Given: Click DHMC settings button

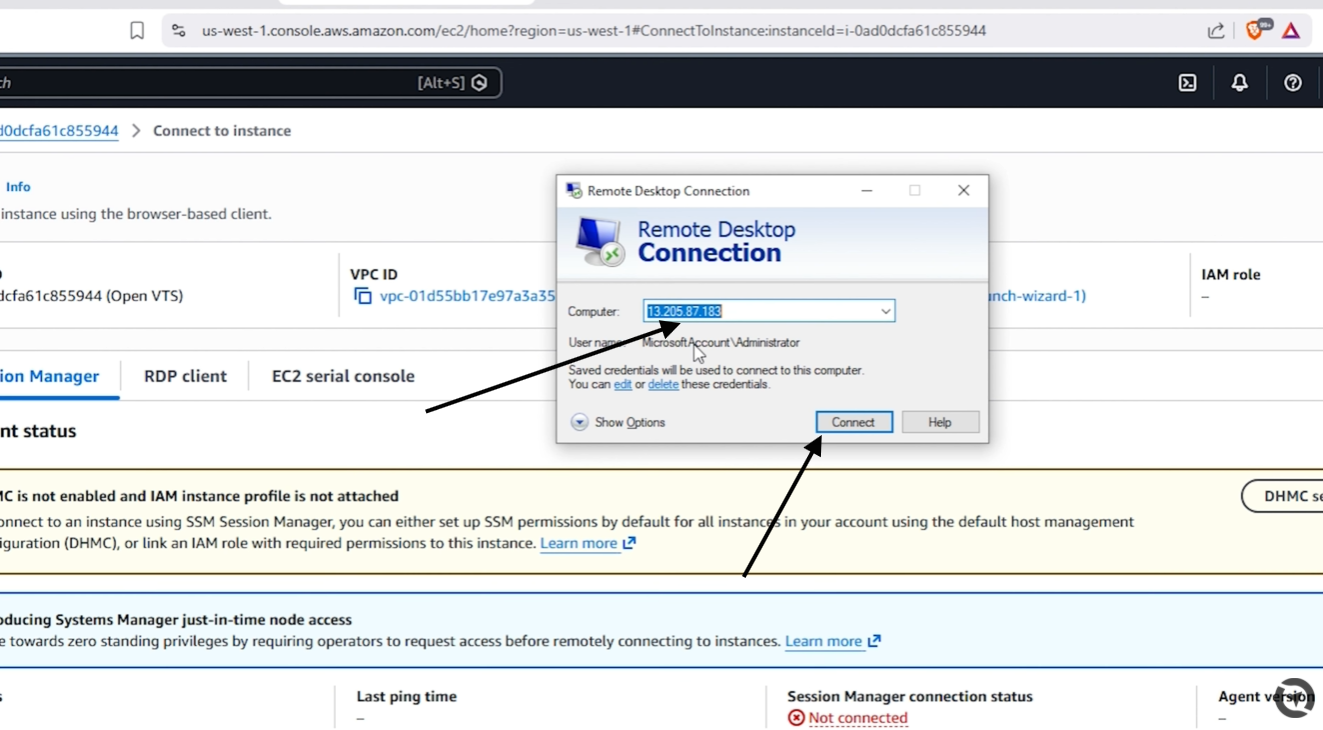Looking at the screenshot, I should click(x=1283, y=496).
